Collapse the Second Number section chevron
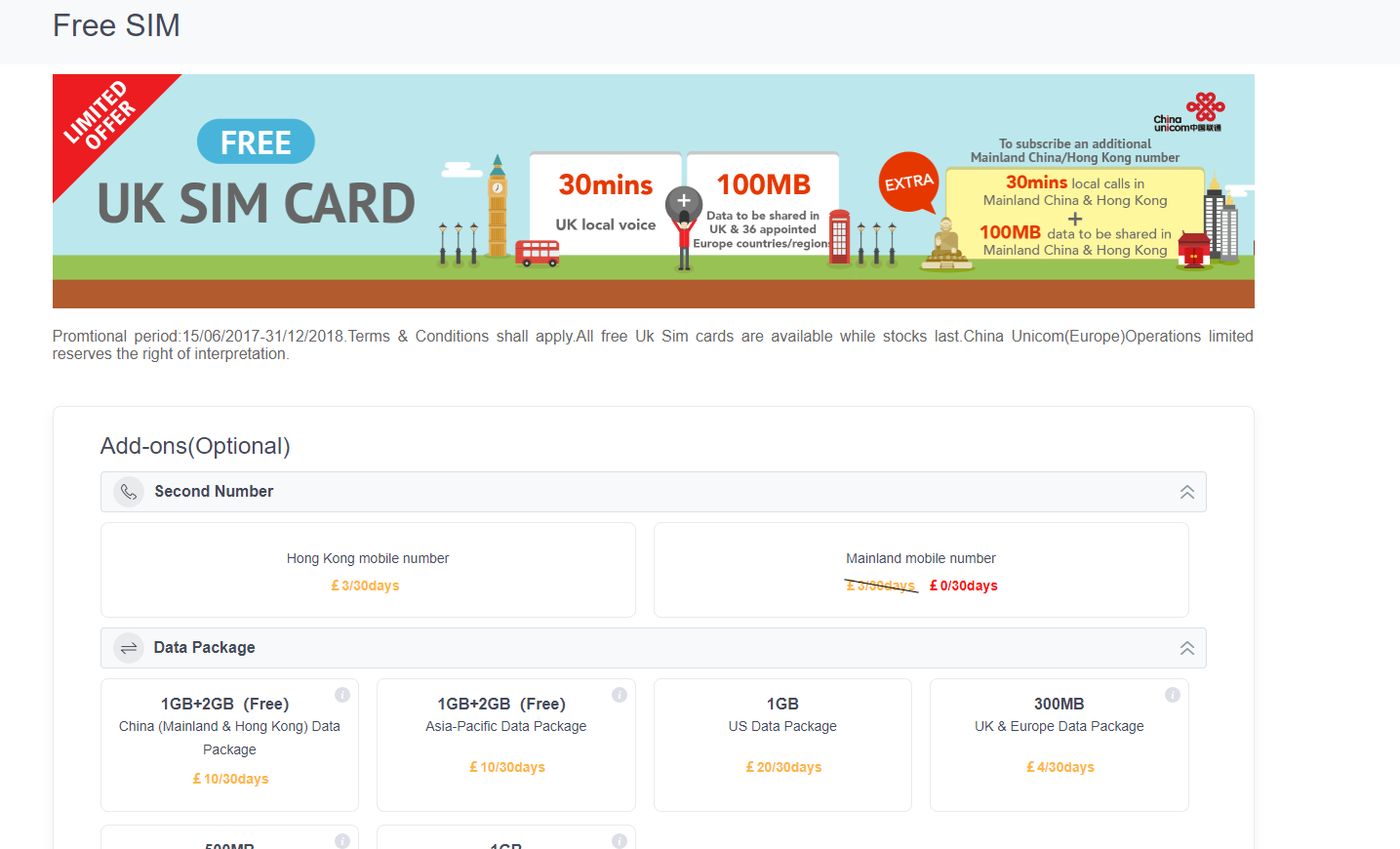This screenshot has width=1400, height=849. 1187,492
